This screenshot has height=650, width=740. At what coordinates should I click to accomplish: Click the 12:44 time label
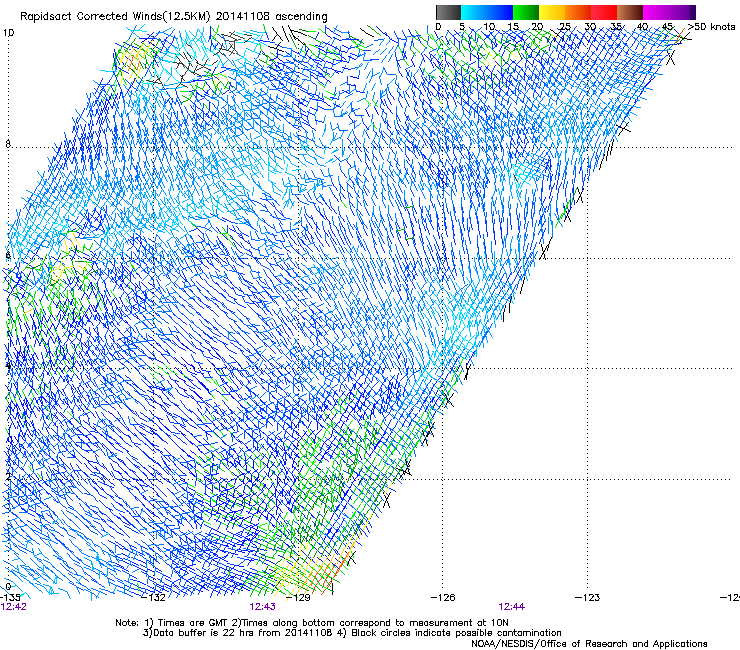click(x=512, y=607)
